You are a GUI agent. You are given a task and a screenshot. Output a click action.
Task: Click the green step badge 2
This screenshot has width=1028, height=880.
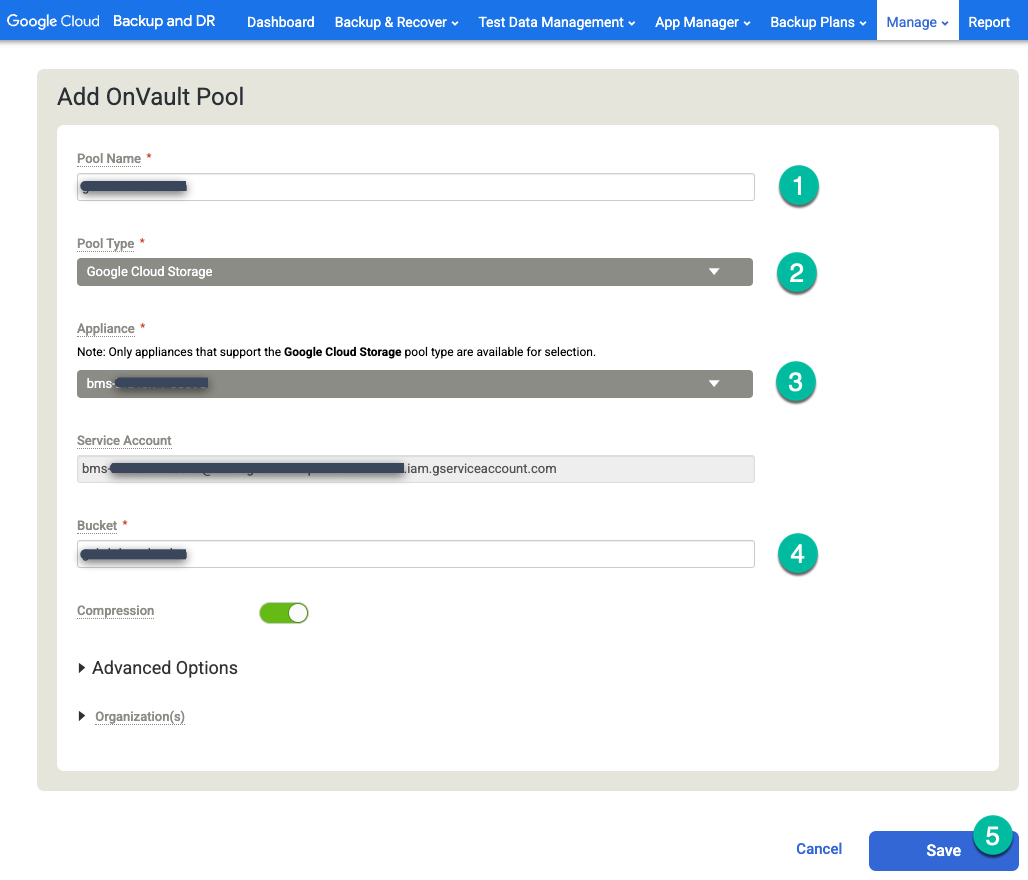pyautogui.click(x=796, y=272)
